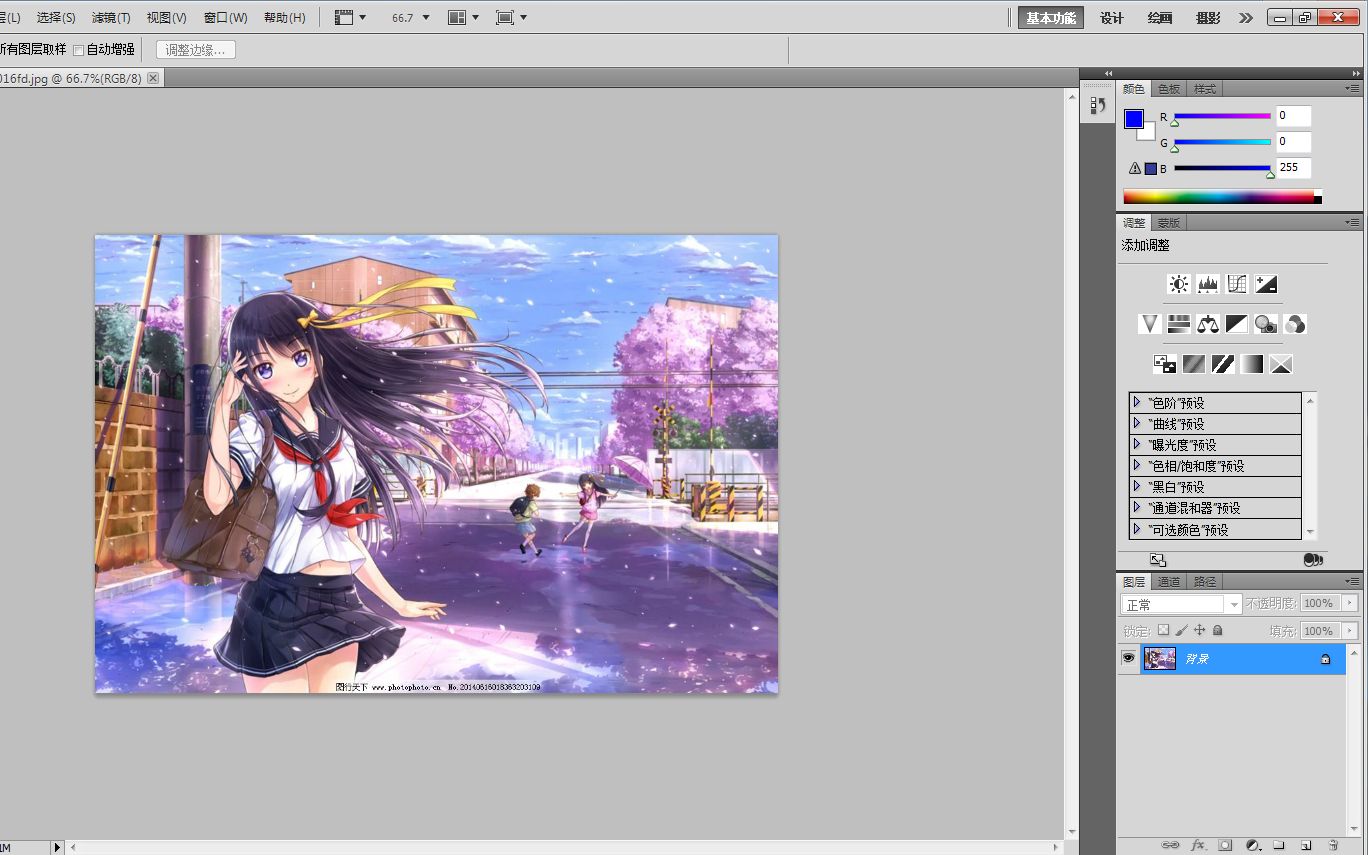Click the 调整边缘 button
The image size is (1368, 855).
click(196, 50)
